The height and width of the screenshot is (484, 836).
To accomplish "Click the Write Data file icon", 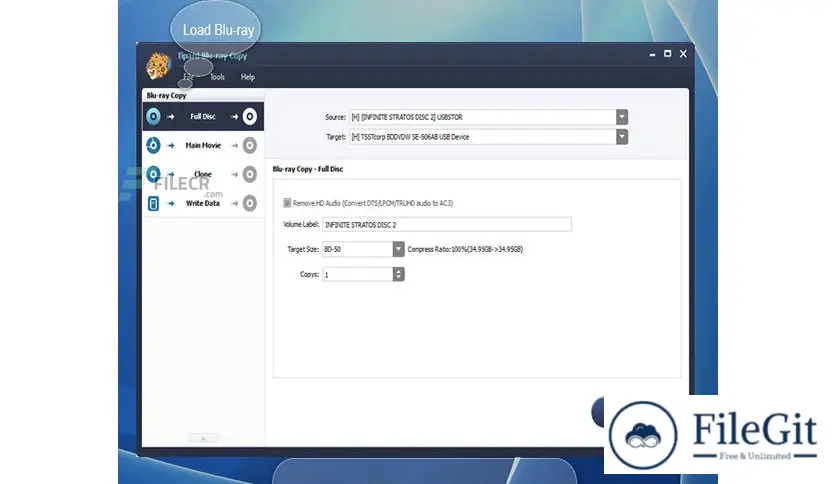I will [153, 203].
